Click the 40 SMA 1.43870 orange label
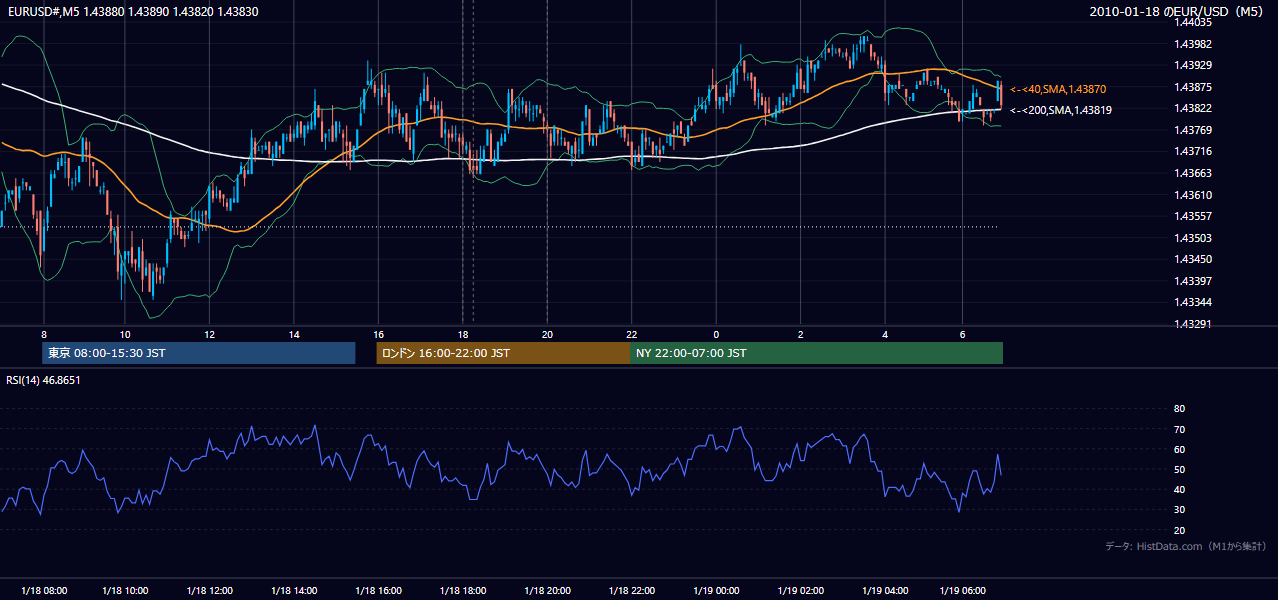 [x=1058, y=89]
